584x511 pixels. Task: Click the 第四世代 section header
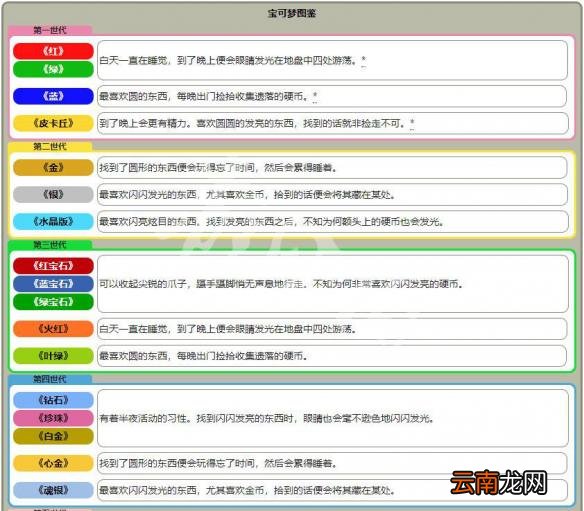pos(50,379)
